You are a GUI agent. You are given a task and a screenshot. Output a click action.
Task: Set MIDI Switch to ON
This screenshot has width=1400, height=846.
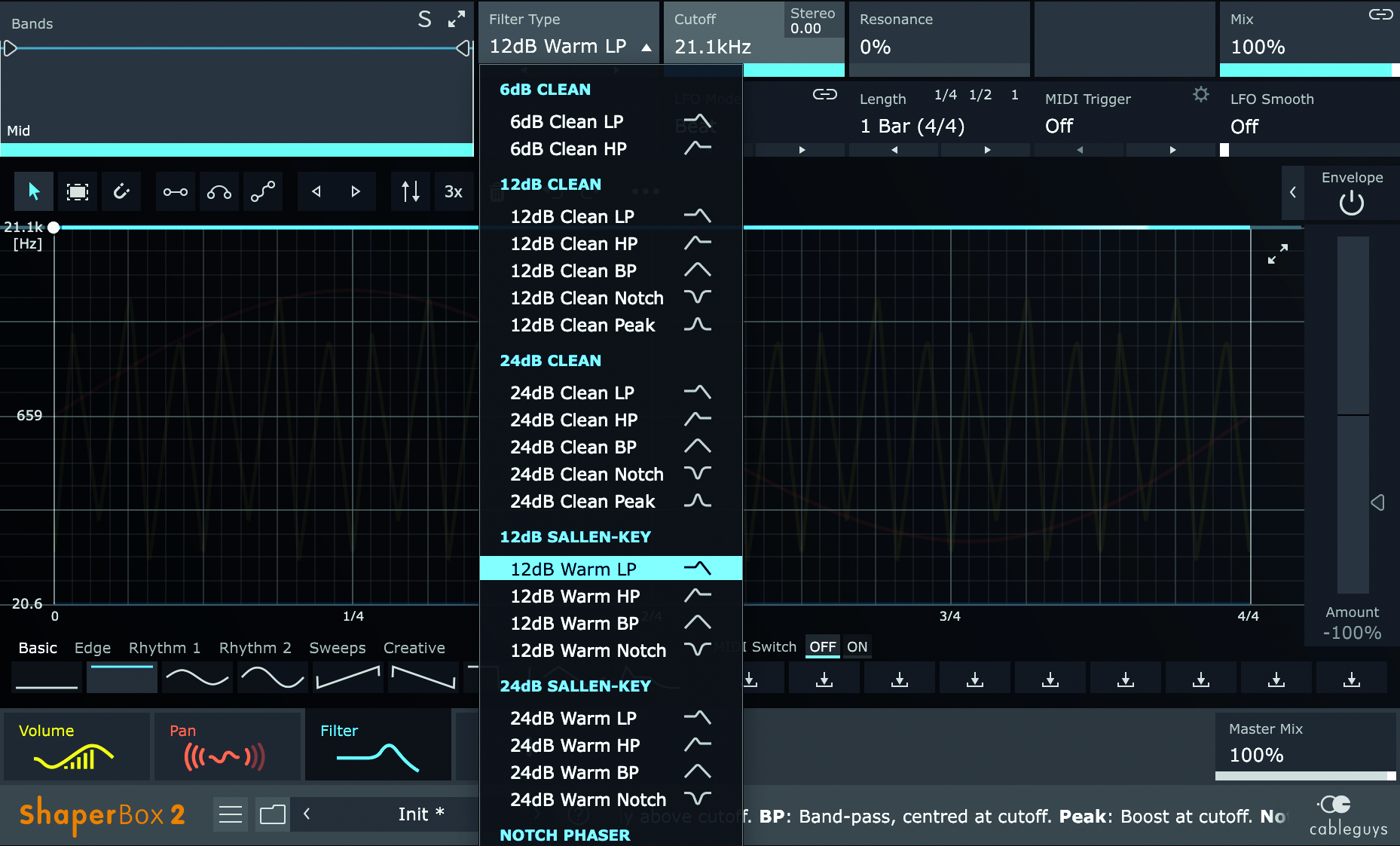click(857, 646)
